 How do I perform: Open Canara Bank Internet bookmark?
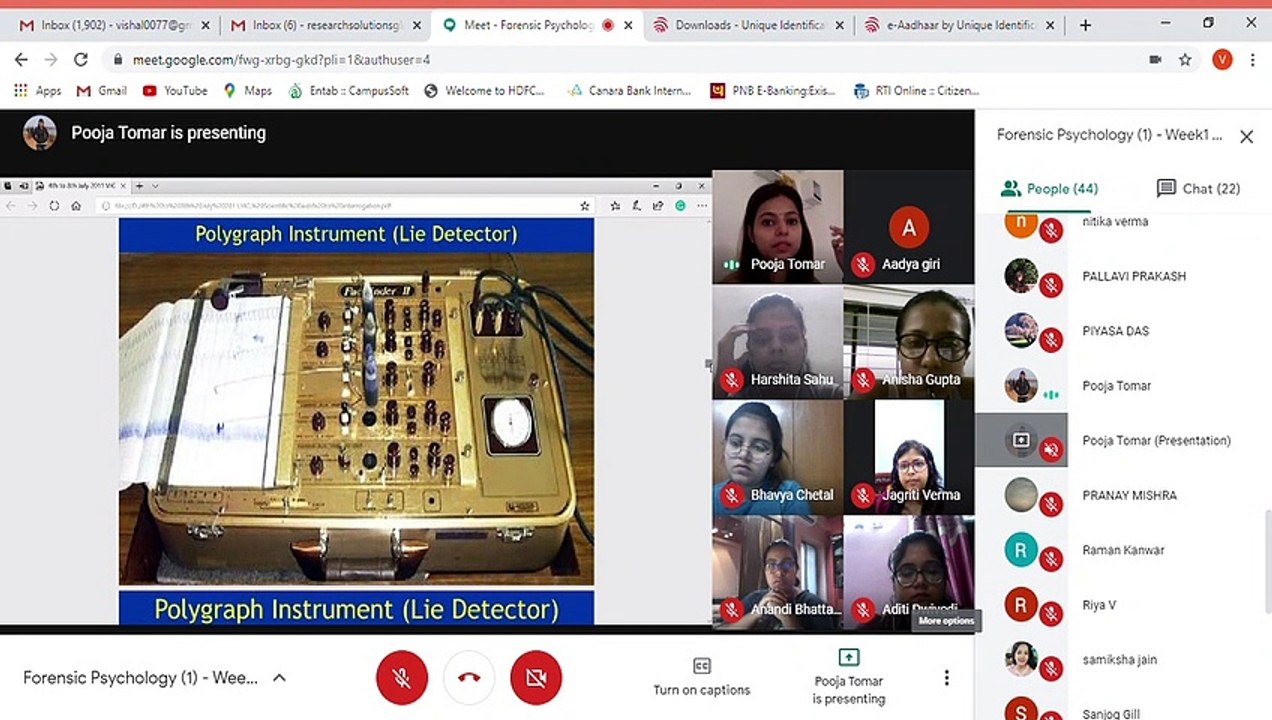(x=629, y=91)
